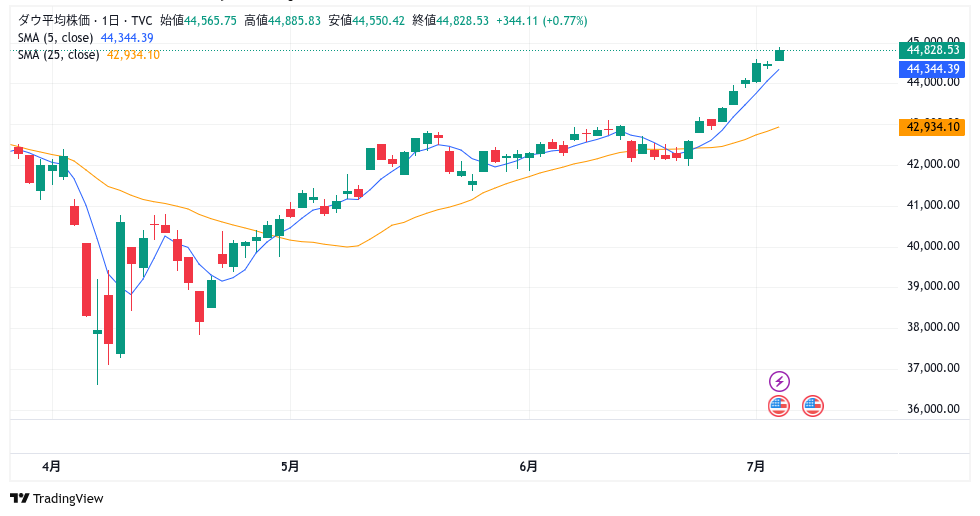Click the 終値 44,828.53 close value
This screenshot has height=516, width=980.
tap(451, 21)
